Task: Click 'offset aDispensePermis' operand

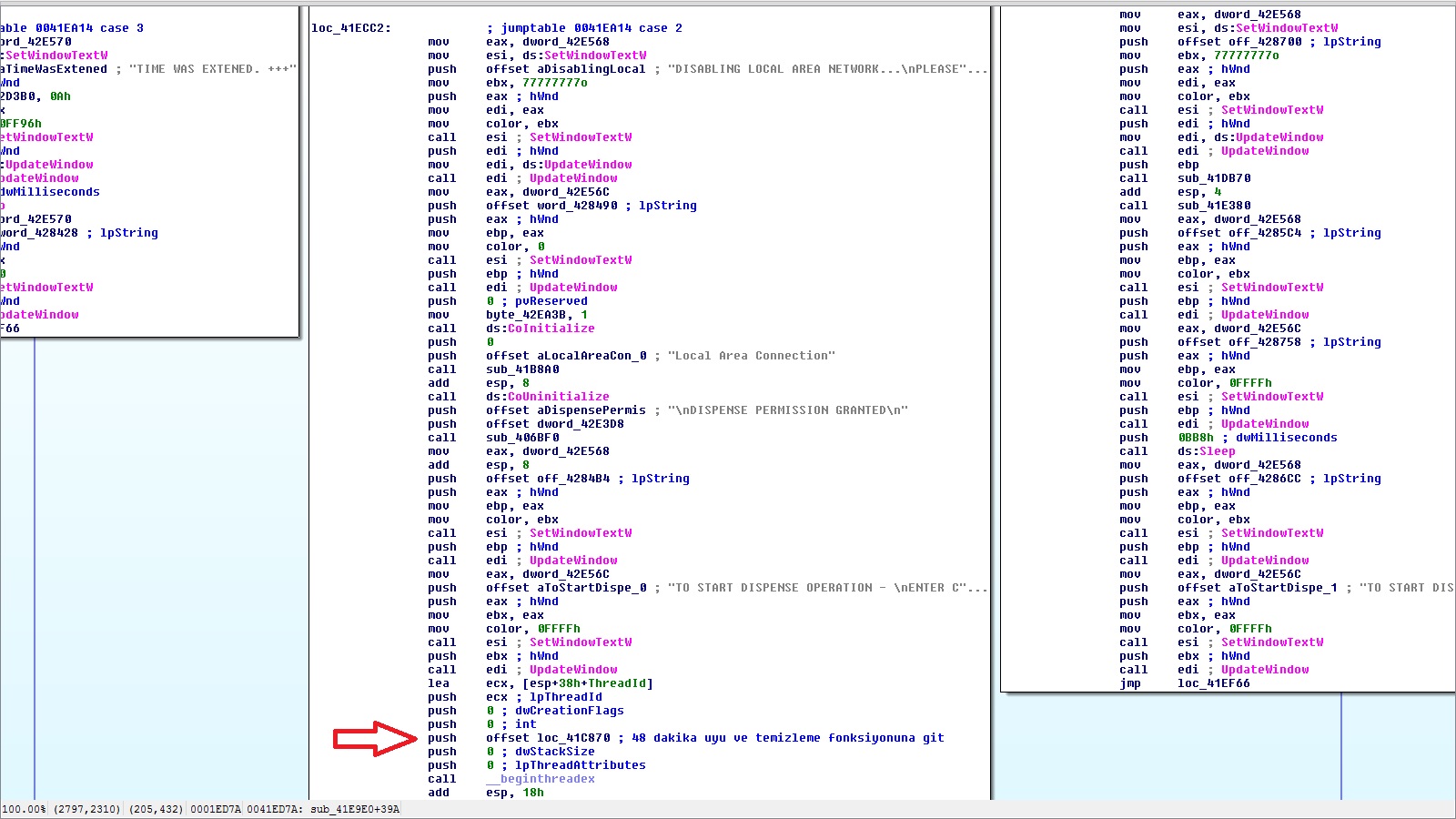Action: click(x=566, y=410)
